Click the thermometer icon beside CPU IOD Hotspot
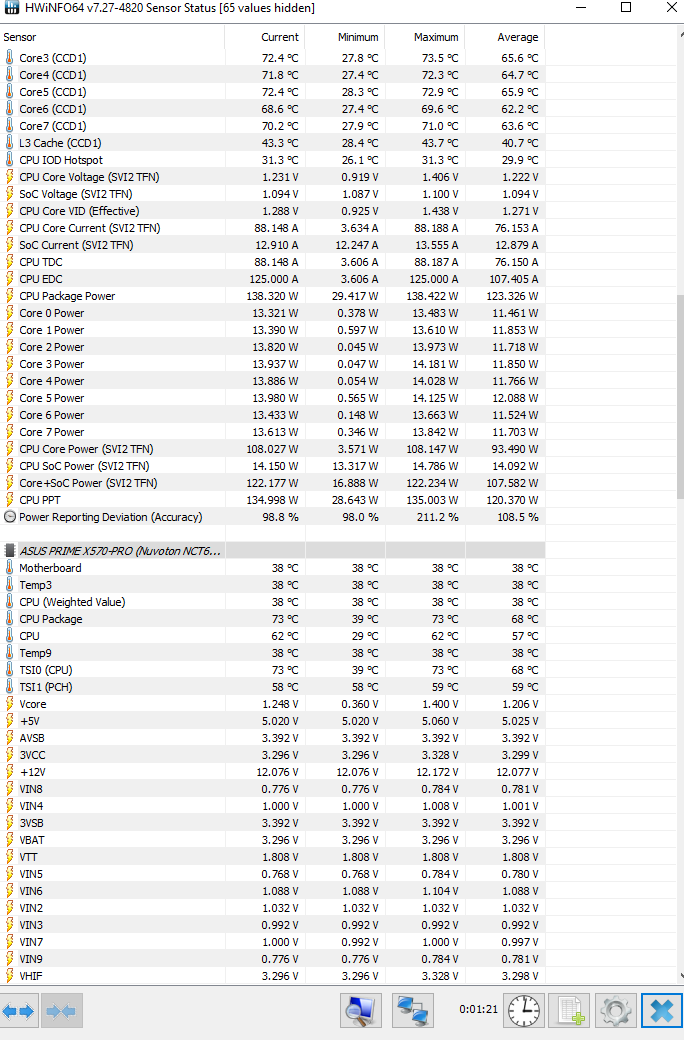The image size is (684, 1040). coord(9,160)
